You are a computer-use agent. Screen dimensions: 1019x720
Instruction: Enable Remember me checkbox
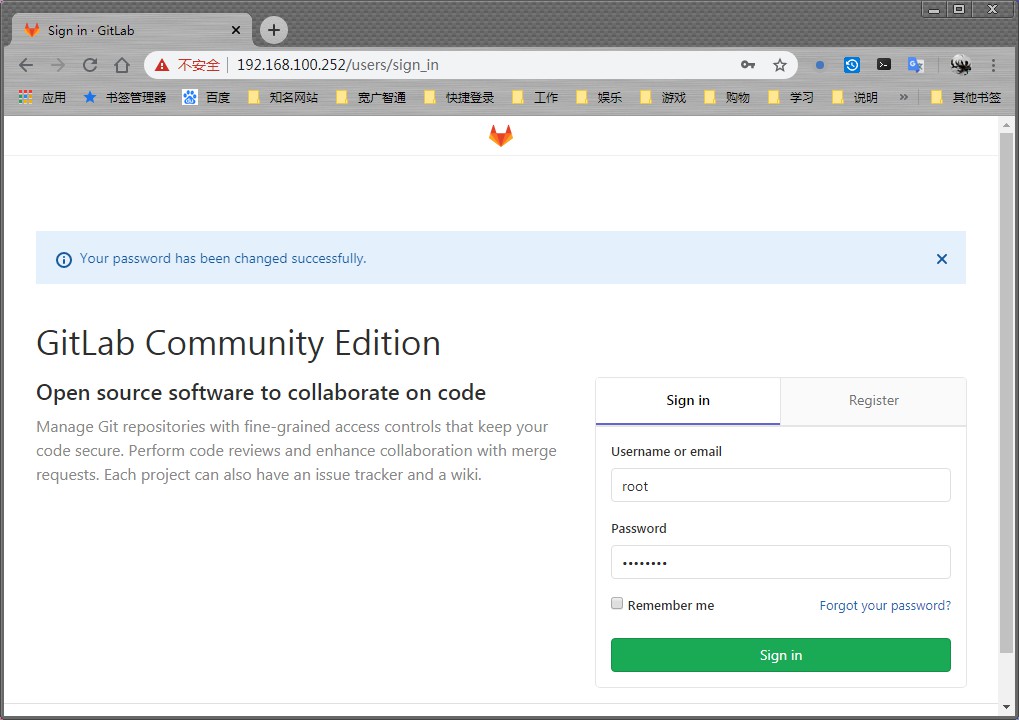(617, 604)
